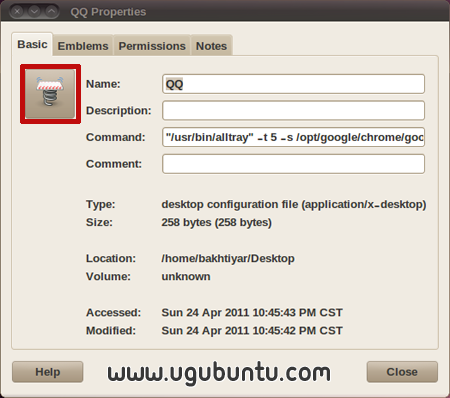Click the launcher icon to change it
This screenshot has height=398, width=450.
click(x=50, y=94)
